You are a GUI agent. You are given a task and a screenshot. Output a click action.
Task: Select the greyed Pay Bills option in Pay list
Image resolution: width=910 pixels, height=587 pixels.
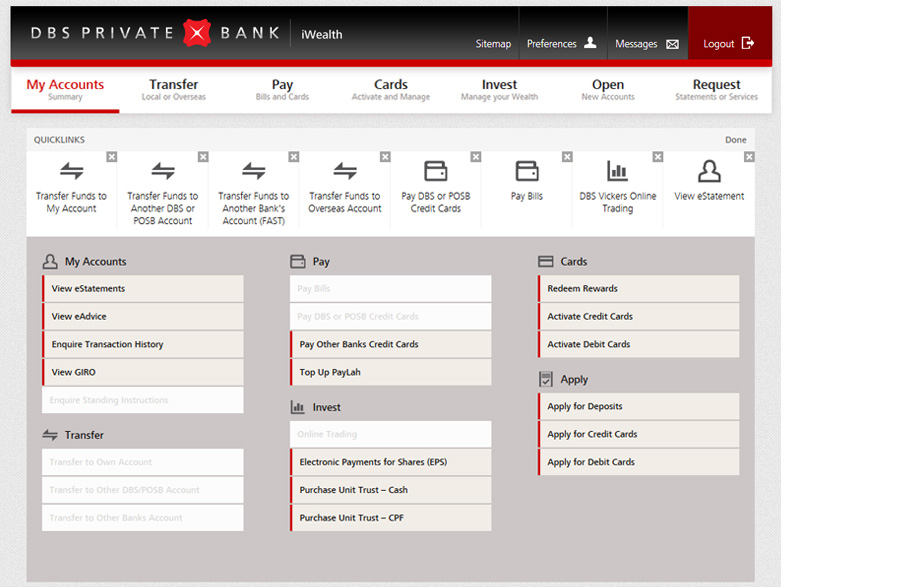coord(391,289)
